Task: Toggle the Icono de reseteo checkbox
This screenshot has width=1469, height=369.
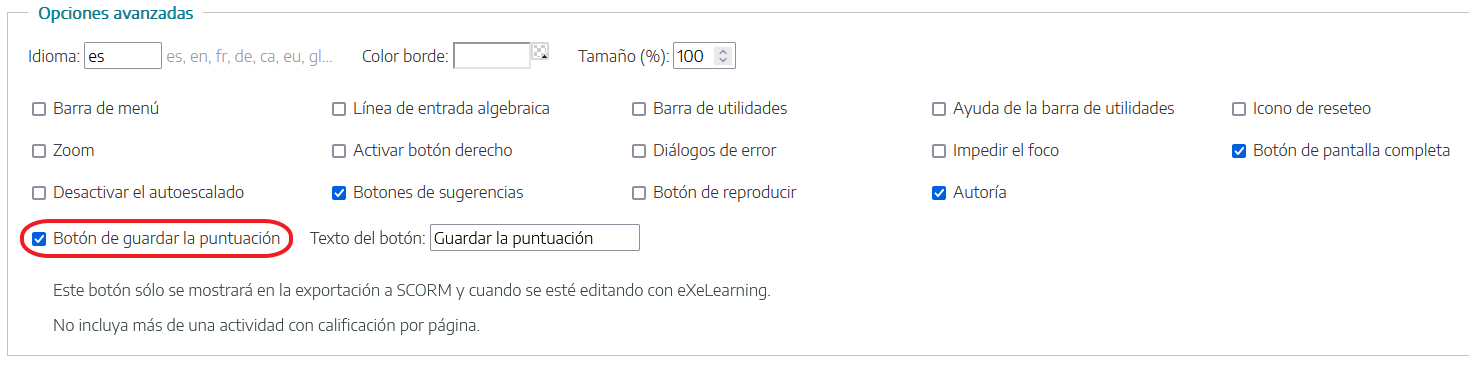Action: 1239,109
